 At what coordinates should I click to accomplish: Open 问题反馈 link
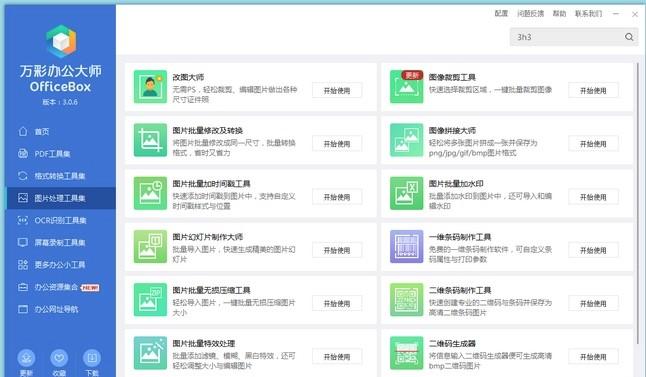[531, 14]
